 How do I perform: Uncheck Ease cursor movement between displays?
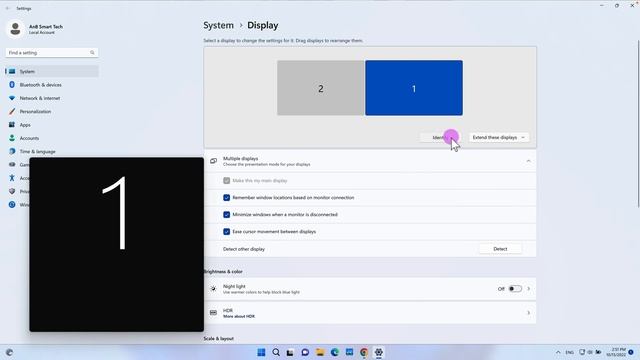[227, 232]
